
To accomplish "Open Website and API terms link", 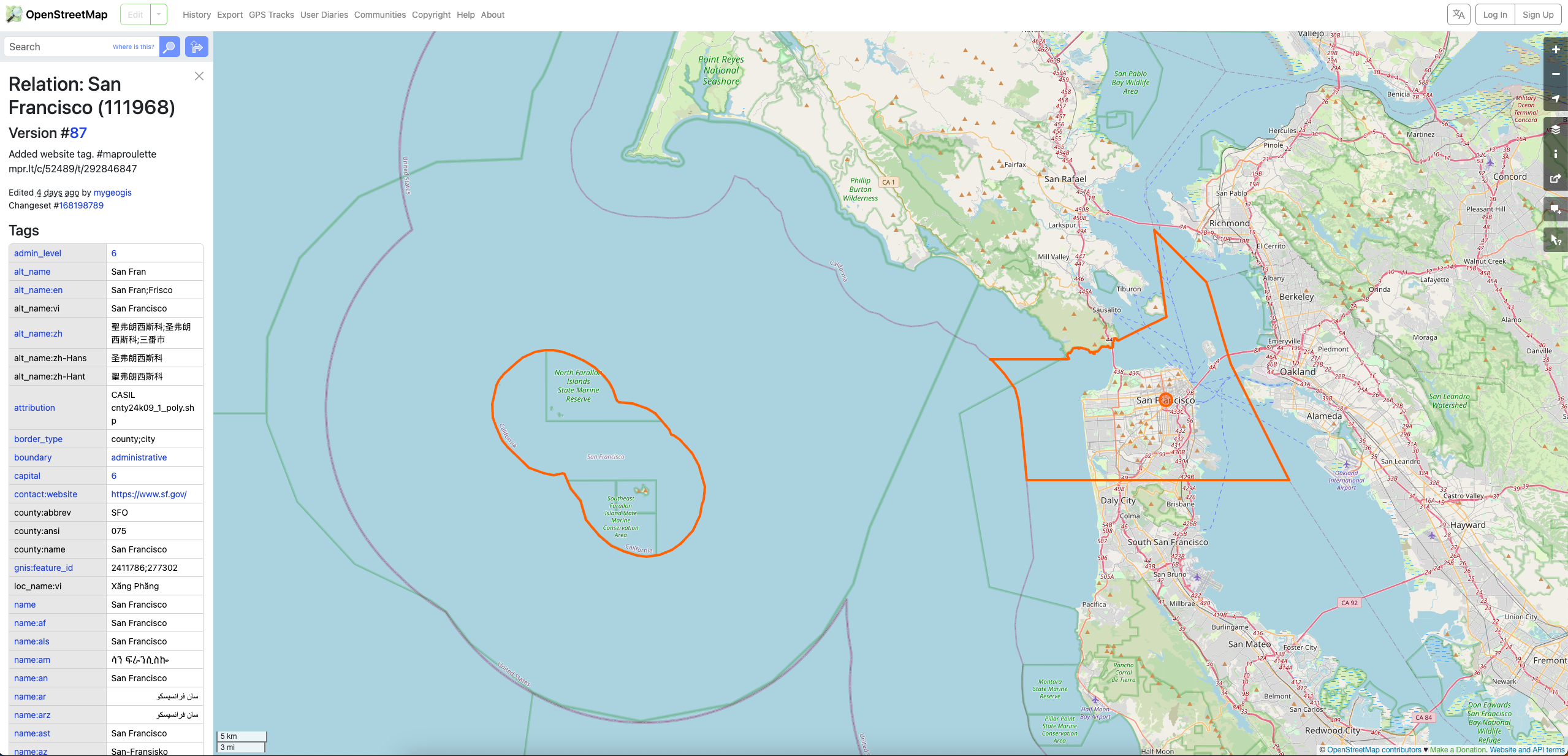I will [x=1527, y=749].
